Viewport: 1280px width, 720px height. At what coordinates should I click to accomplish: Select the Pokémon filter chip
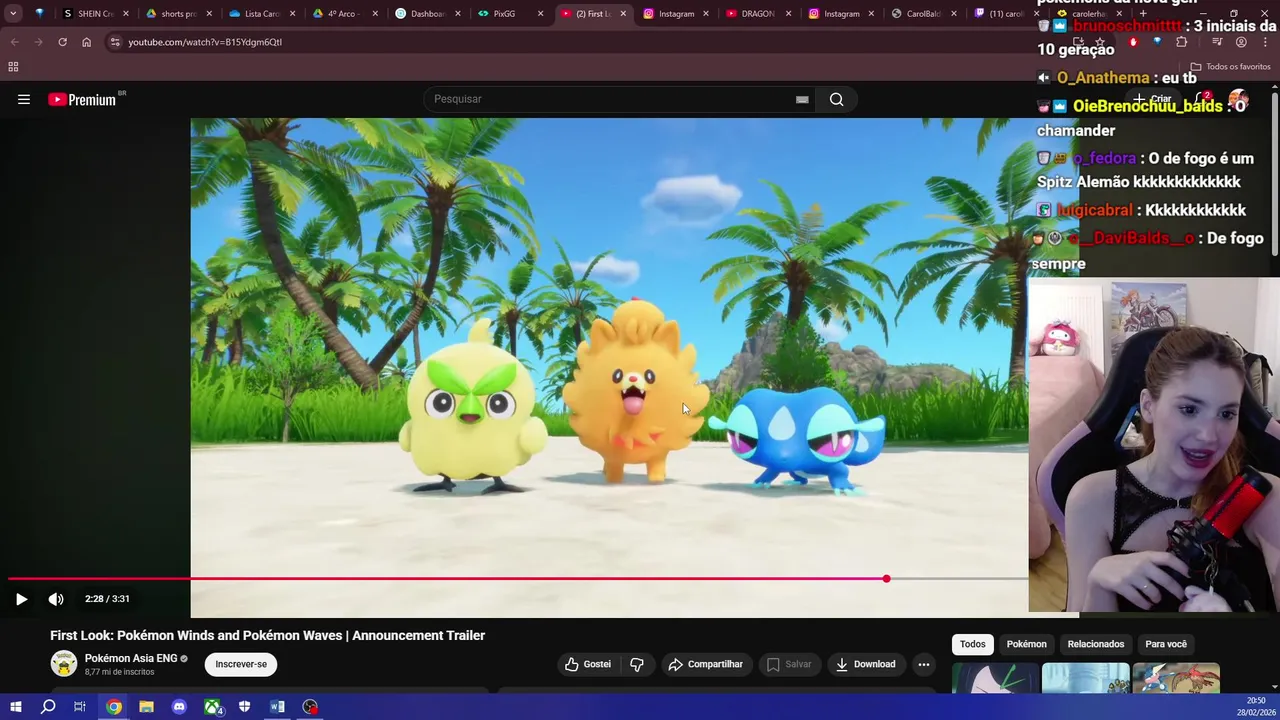(x=1027, y=644)
